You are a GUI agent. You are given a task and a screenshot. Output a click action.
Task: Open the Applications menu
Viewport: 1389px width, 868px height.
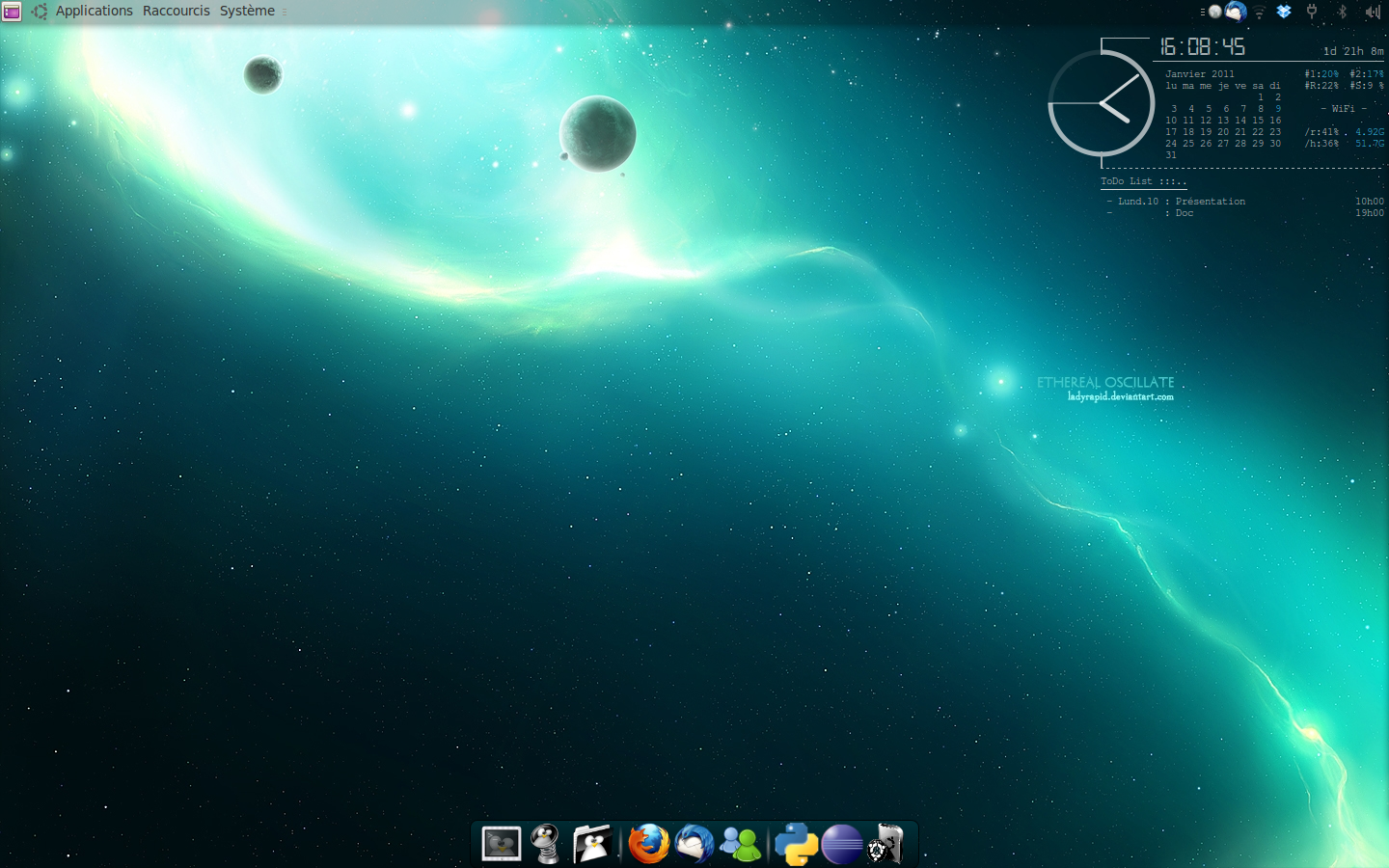tap(95, 12)
